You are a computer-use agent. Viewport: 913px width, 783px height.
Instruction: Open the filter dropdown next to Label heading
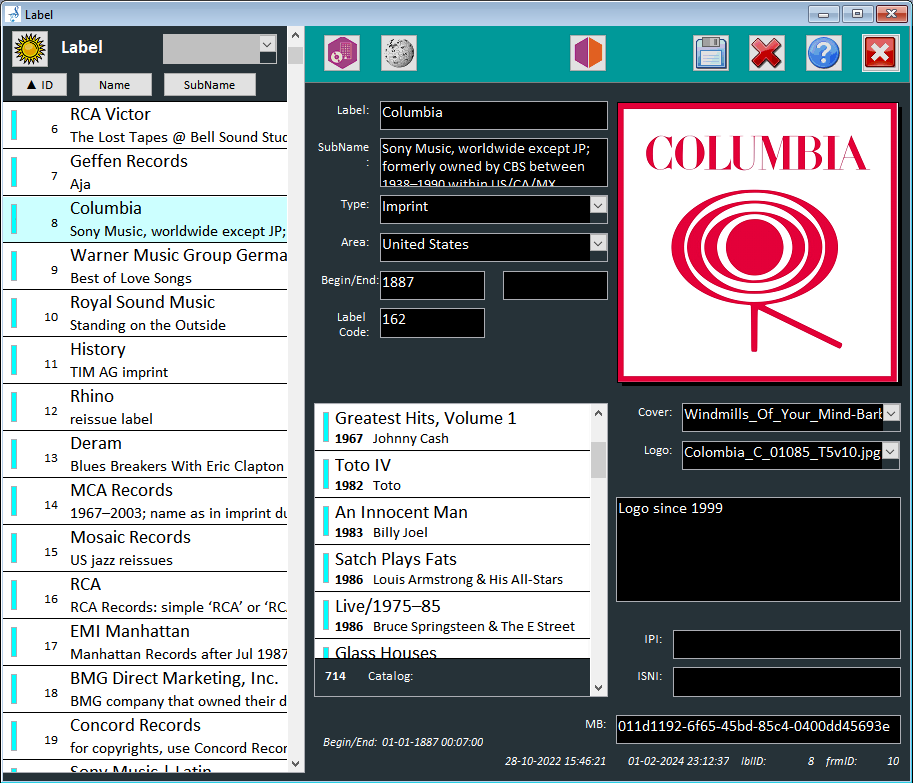(x=267, y=44)
